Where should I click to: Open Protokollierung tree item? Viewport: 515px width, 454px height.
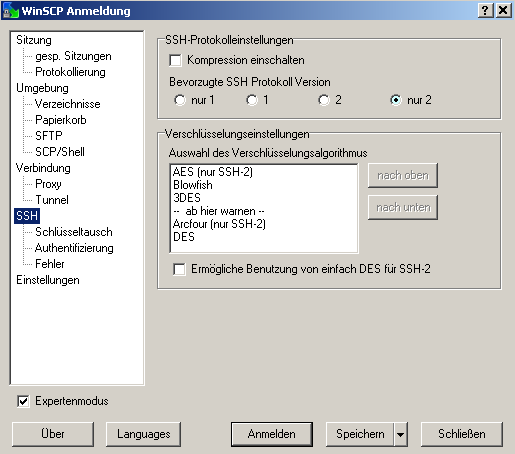coord(70,72)
